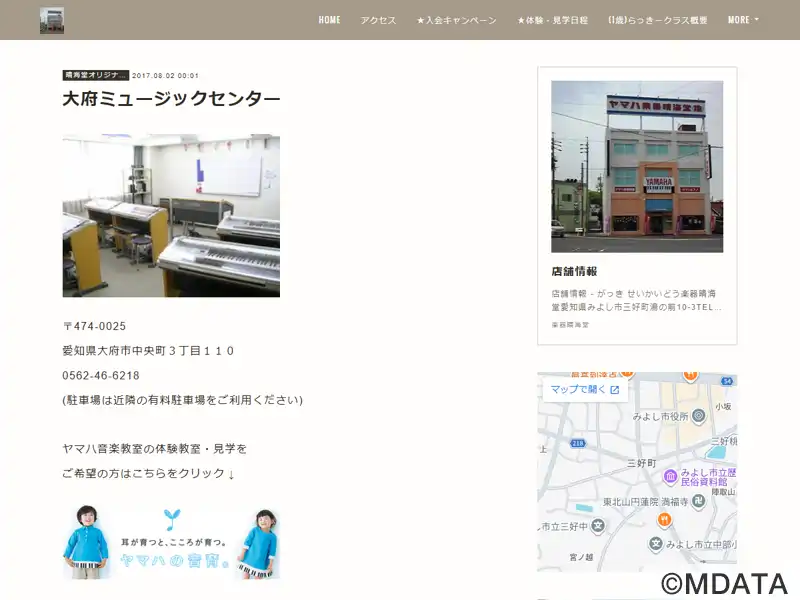This screenshot has width=800, height=600.
Task: Open the Yamaha store building photo
Action: tap(637, 166)
